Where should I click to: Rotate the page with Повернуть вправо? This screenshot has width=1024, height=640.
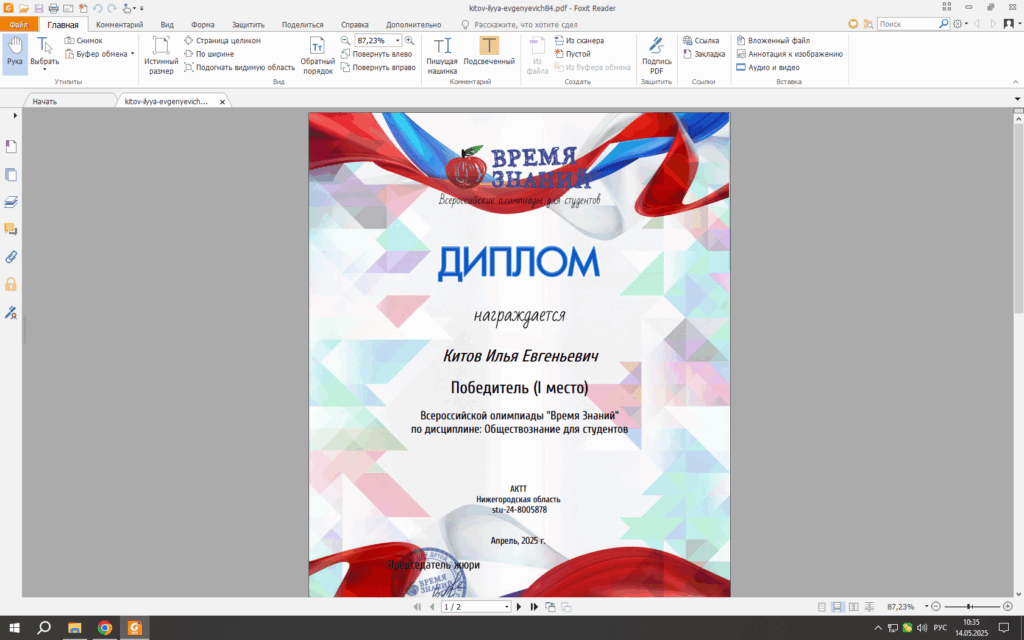coord(378,67)
